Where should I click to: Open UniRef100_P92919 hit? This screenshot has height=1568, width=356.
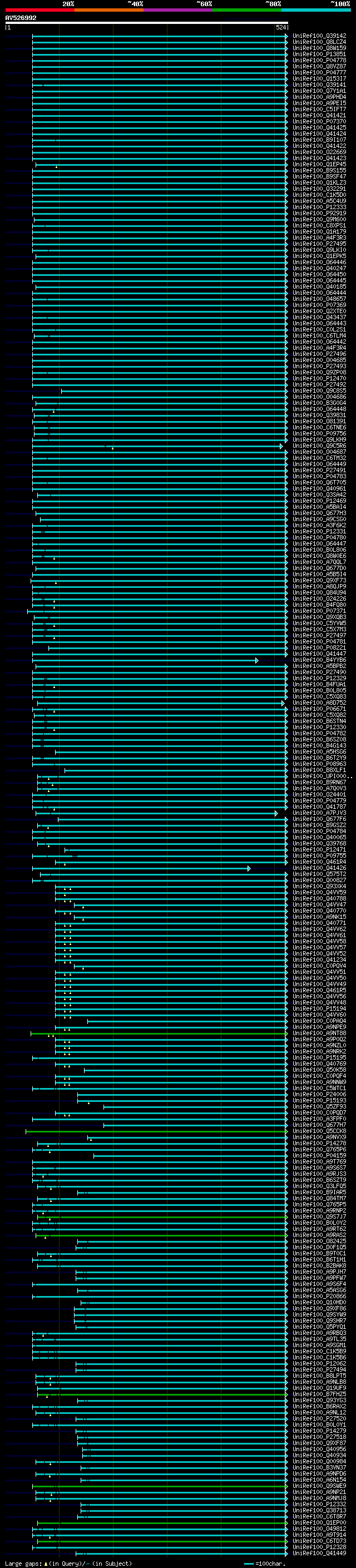319,213
